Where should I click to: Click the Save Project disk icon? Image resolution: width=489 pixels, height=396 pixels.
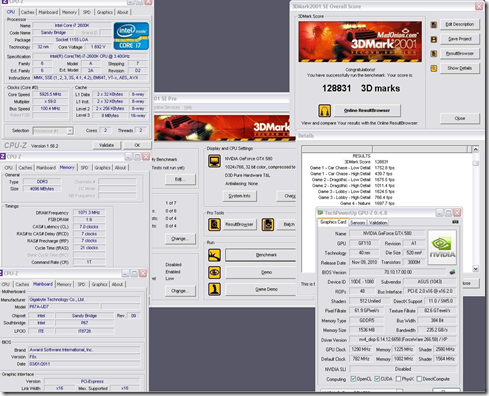[x=434, y=39]
